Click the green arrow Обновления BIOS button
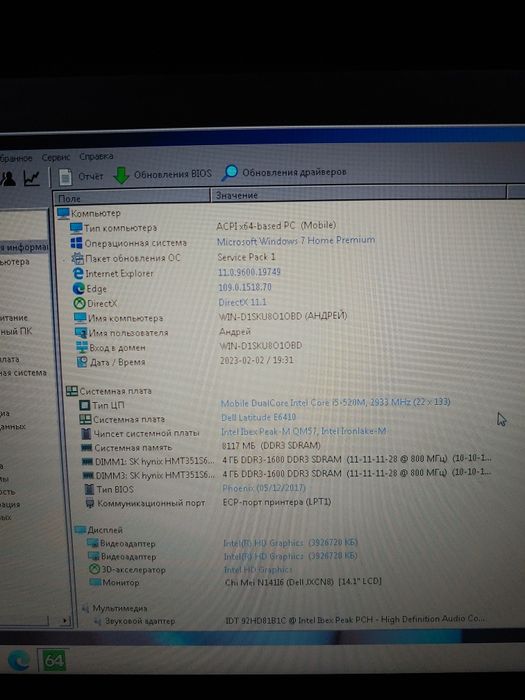The width and height of the screenshot is (525, 700). tap(162, 175)
